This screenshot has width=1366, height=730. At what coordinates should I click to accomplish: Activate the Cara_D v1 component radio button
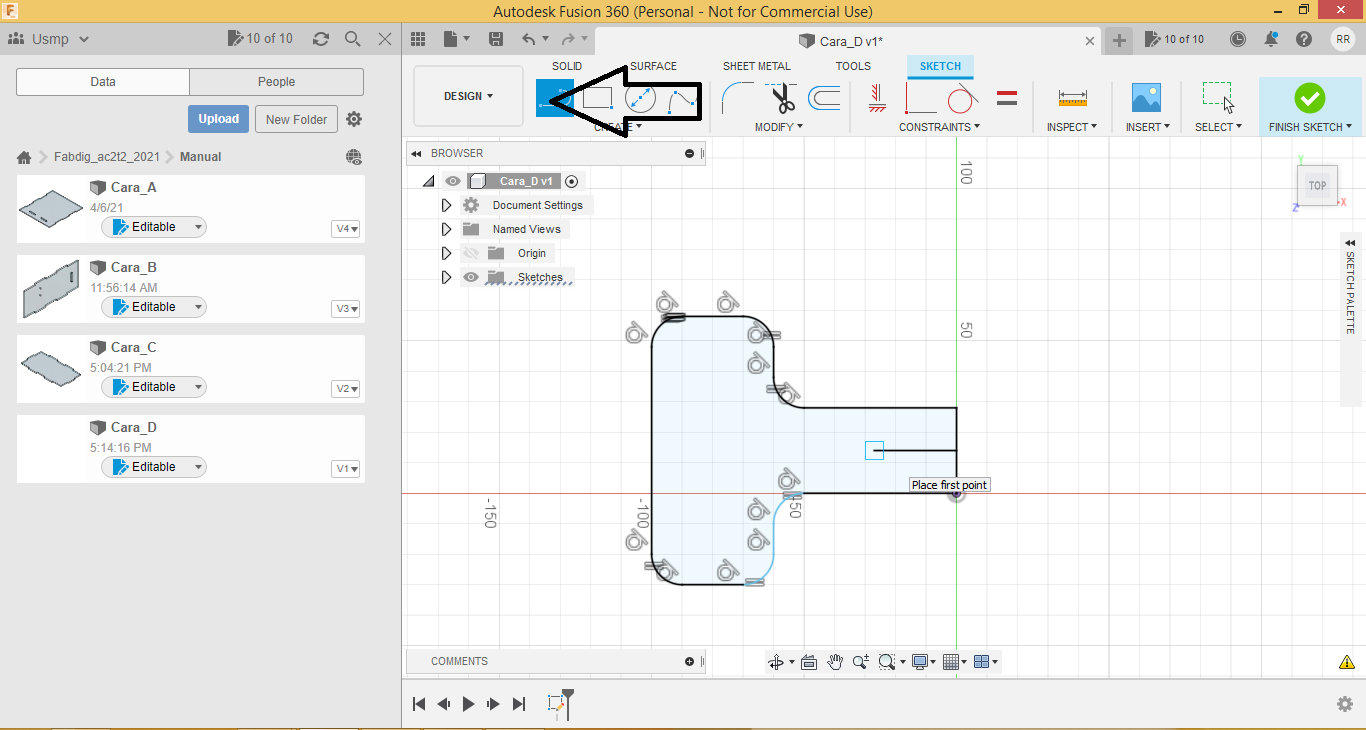coord(572,181)
